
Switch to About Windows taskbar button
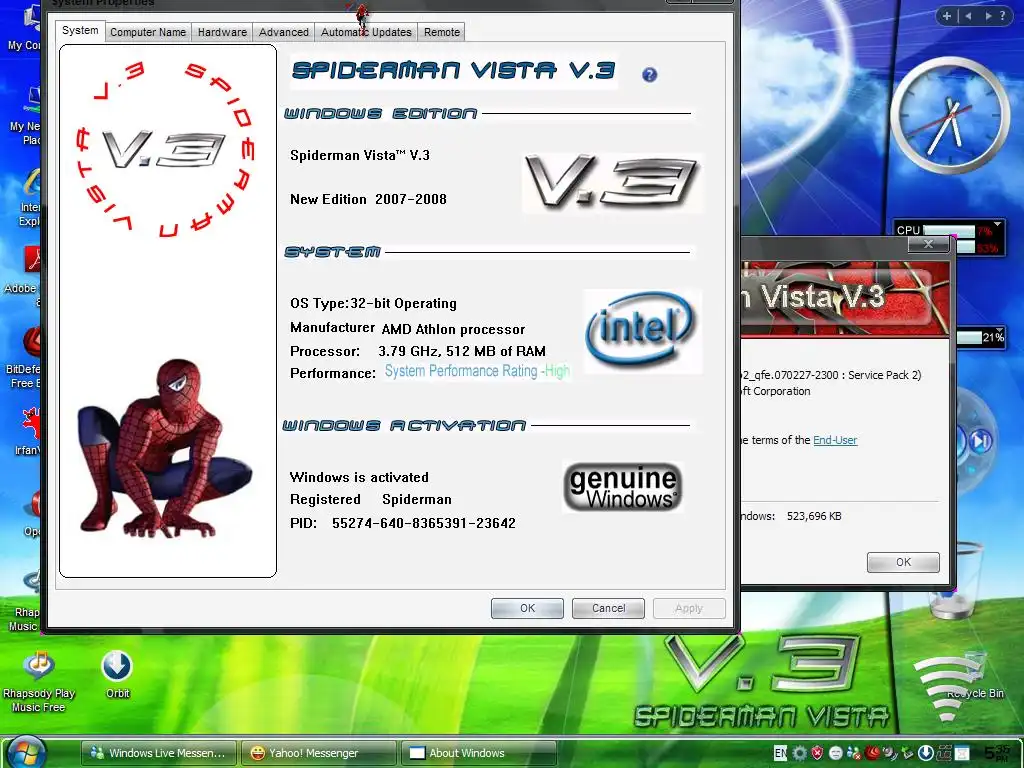[x=478, y=753]
